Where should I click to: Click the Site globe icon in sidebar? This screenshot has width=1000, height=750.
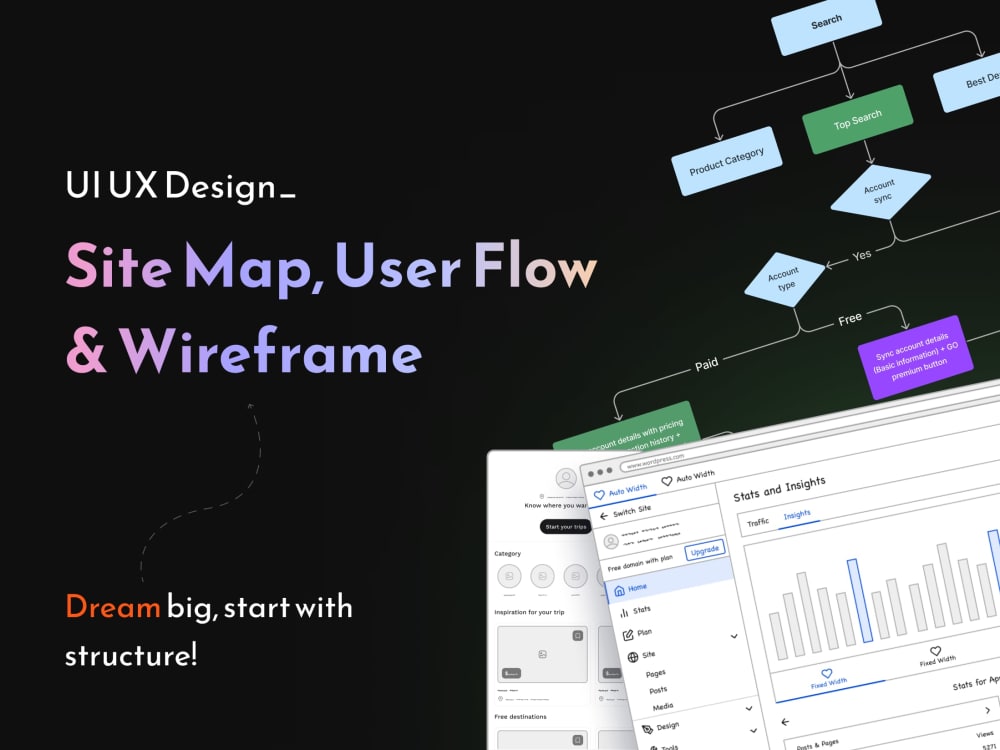tap(633, 657)
